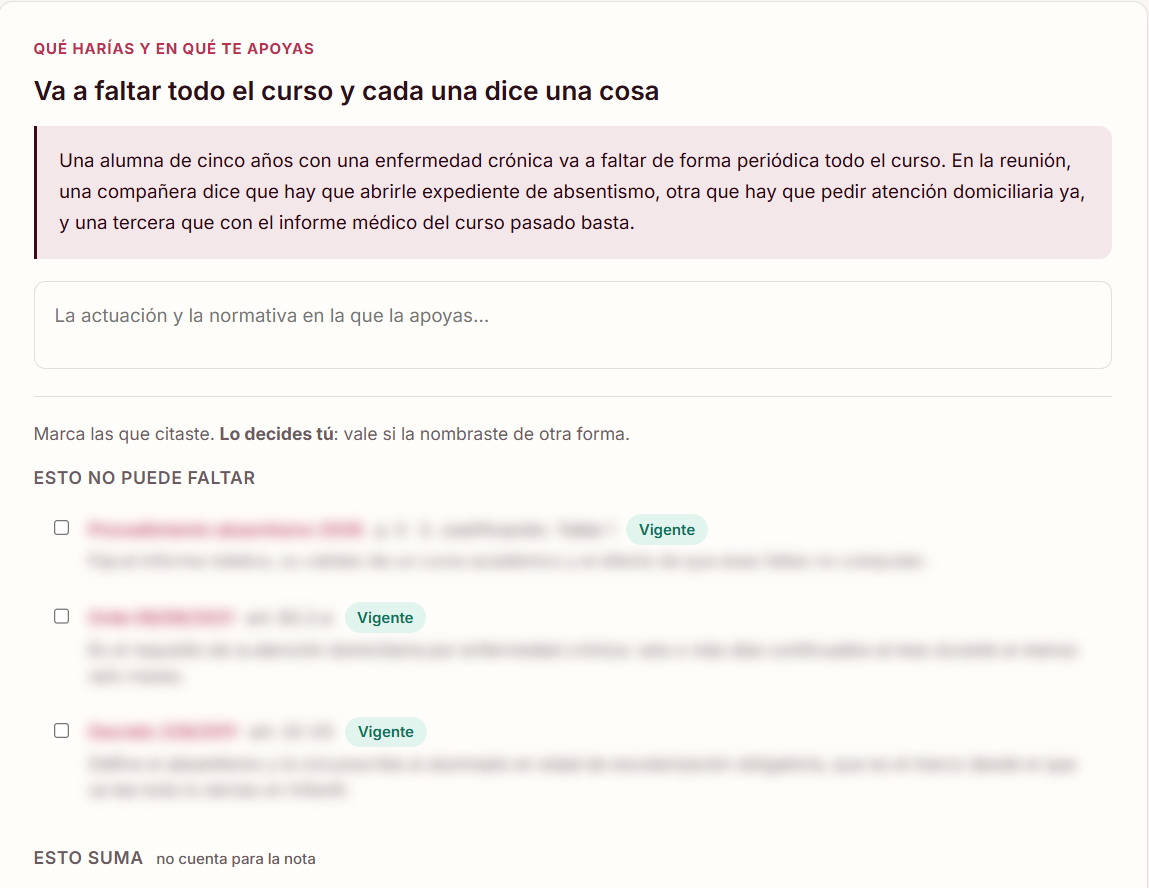Viewport: 1149px width, 888px height.
Task: Click the Vigente badge on the second norm row
Action: point(385,618)
